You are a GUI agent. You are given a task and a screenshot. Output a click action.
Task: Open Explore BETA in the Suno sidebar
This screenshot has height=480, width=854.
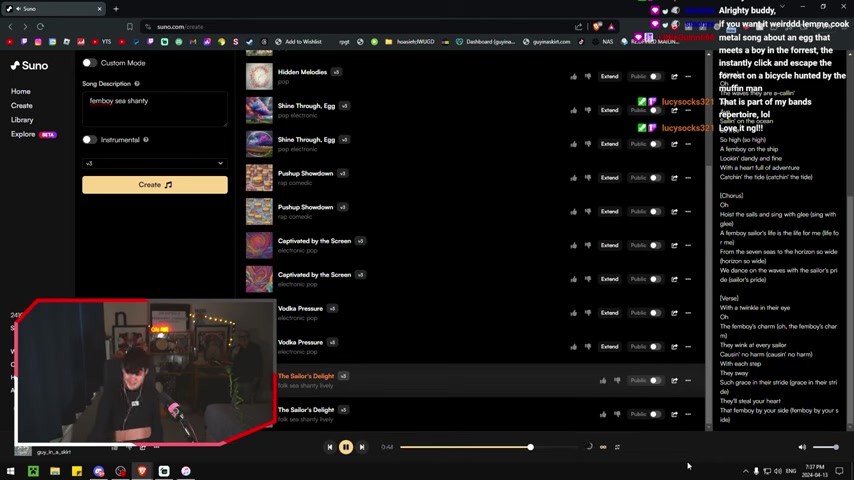tap(34, 134)
